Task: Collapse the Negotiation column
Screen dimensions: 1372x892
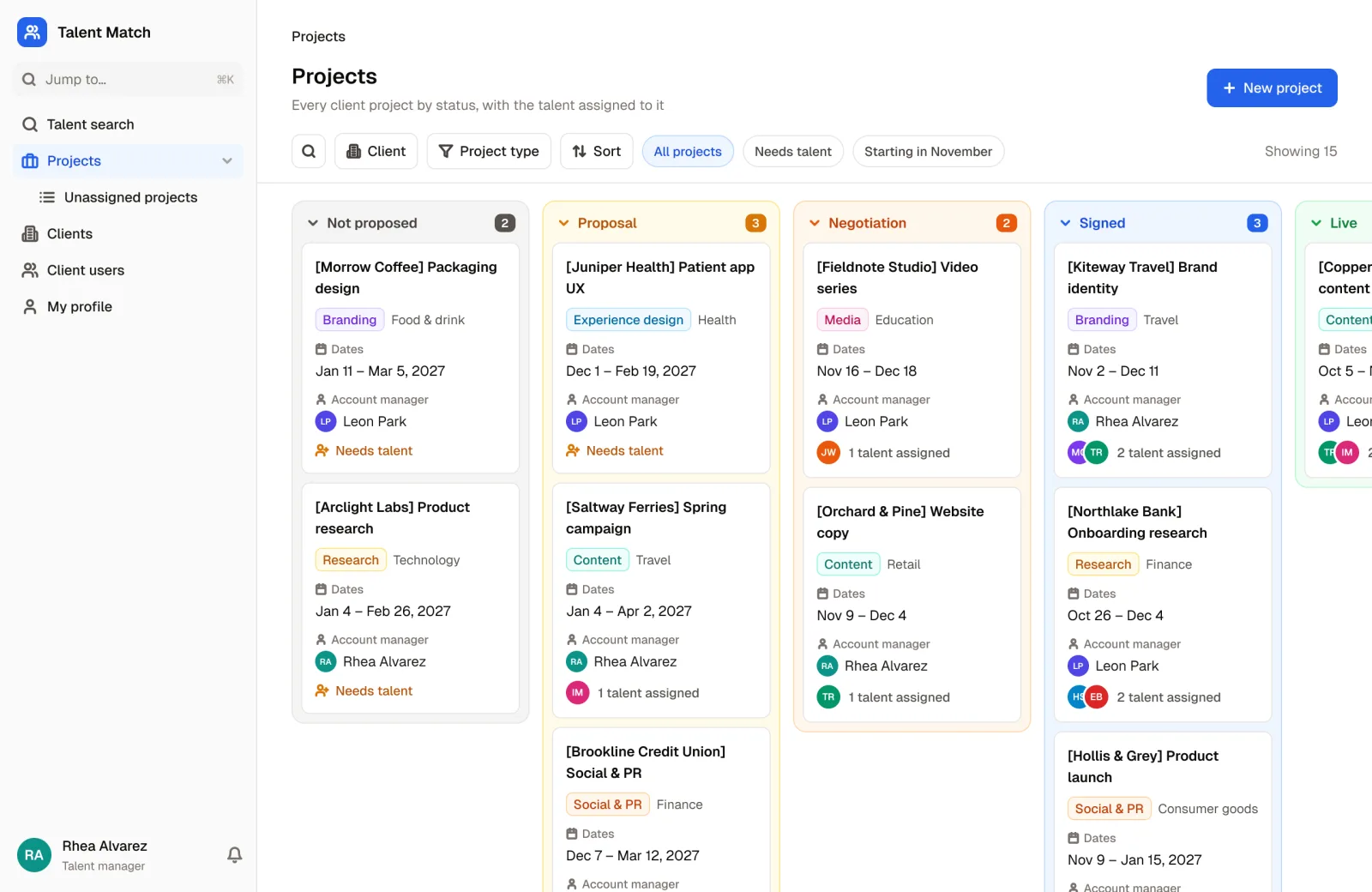Action: (x=815, y=223)
